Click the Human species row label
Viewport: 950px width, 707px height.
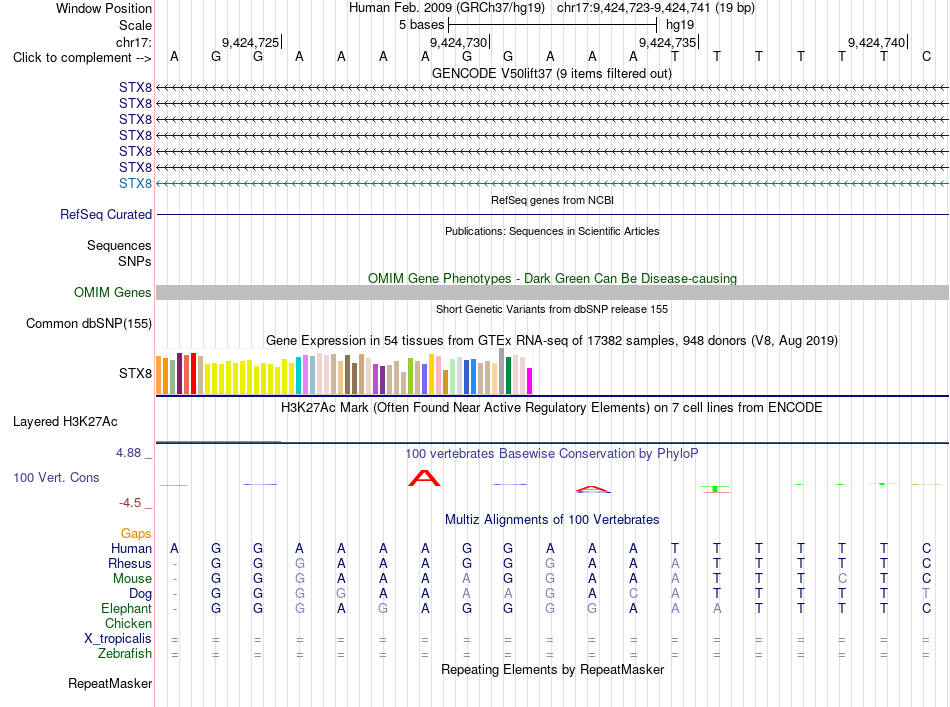tap(131, 548)
